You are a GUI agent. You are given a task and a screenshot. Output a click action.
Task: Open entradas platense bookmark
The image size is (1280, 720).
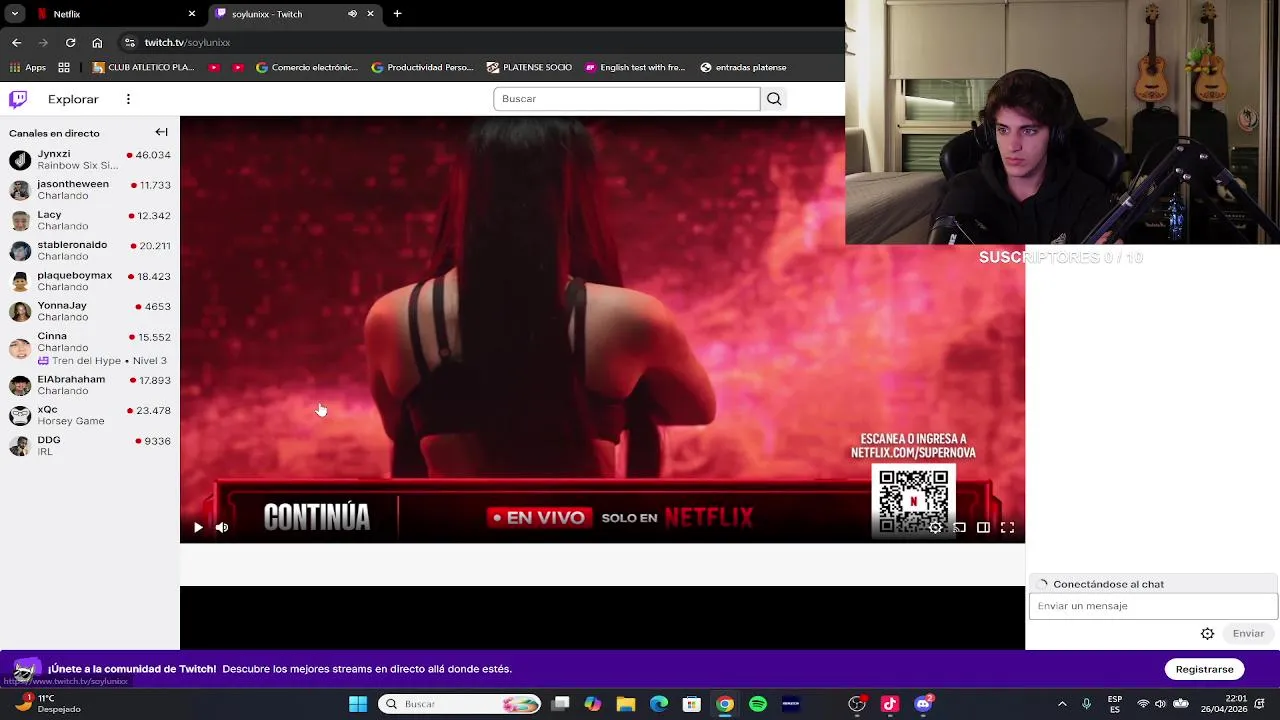pyautogui.click(x=743, y=68)
